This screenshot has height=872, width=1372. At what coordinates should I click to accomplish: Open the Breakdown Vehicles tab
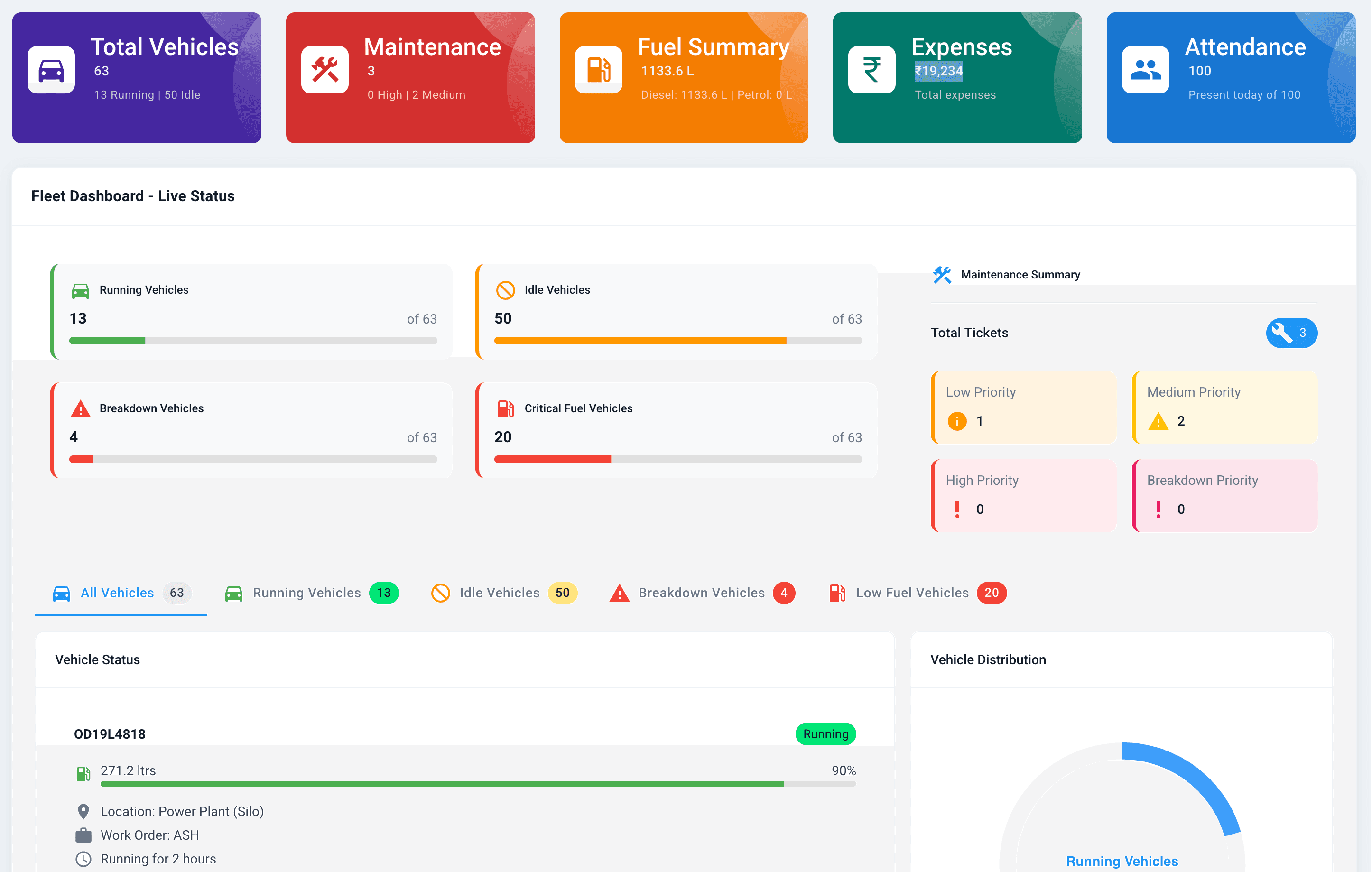point(701,593)
